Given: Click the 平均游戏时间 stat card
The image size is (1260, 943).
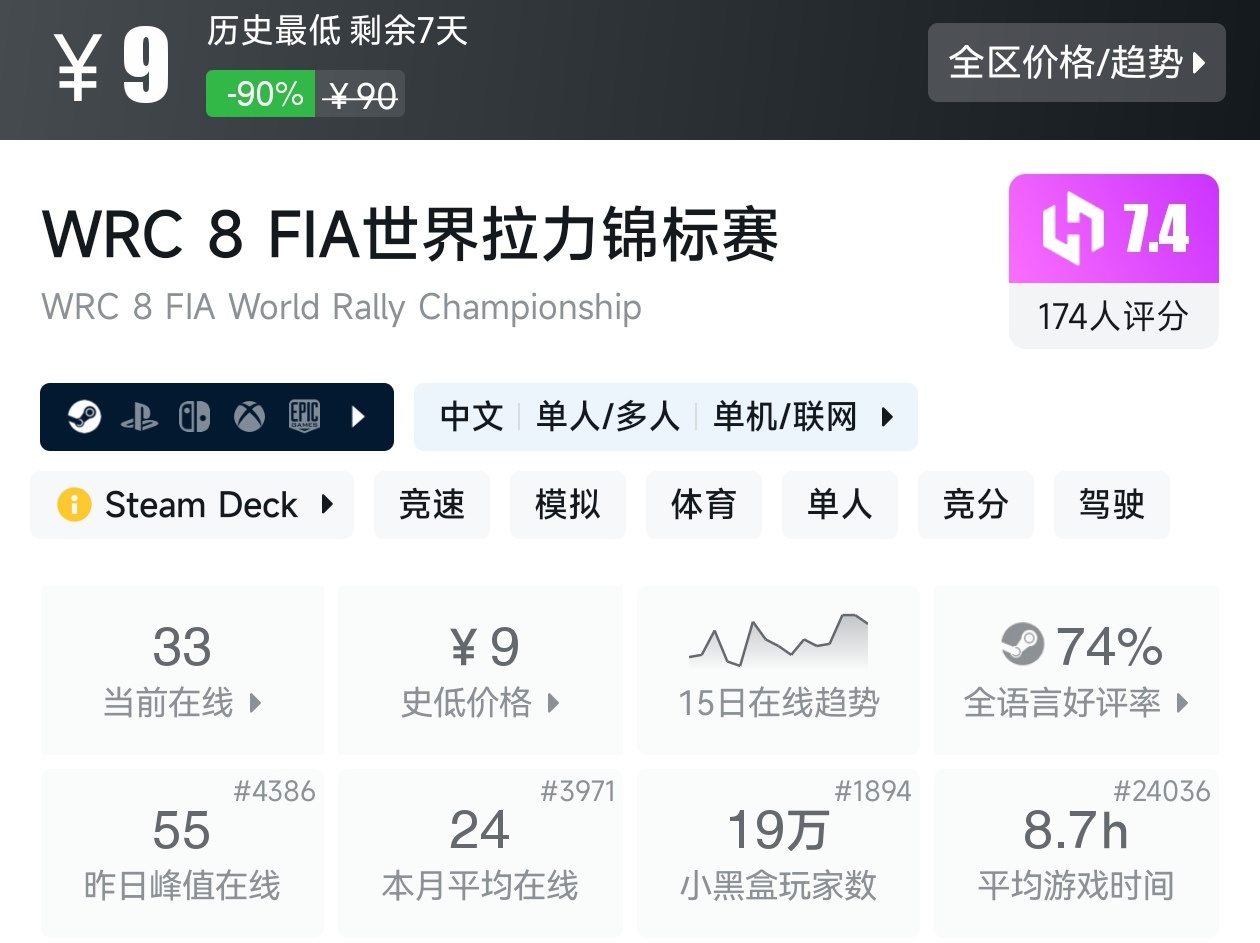Looking at the screenshot, I should [x=1076, y=853].
